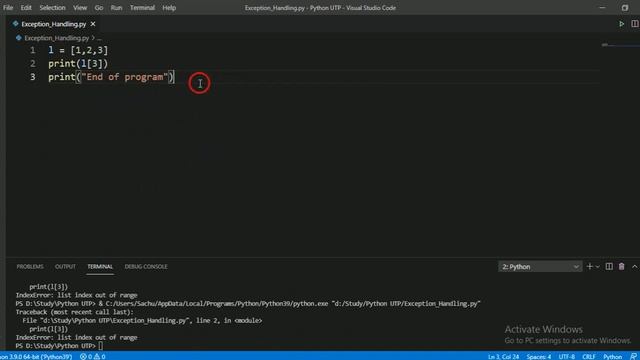
Task: Click 'Ln 3, Col 24' cursor position
Action: (x=503, y=356)
